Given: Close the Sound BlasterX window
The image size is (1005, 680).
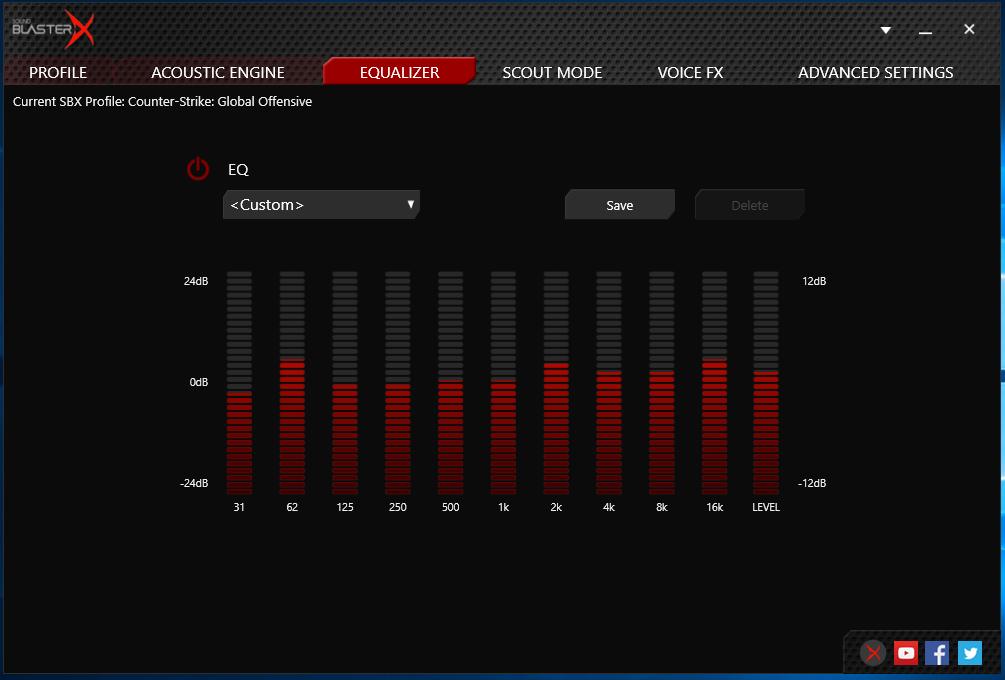Looking at the screenshot, I should [x=968, y=30].
